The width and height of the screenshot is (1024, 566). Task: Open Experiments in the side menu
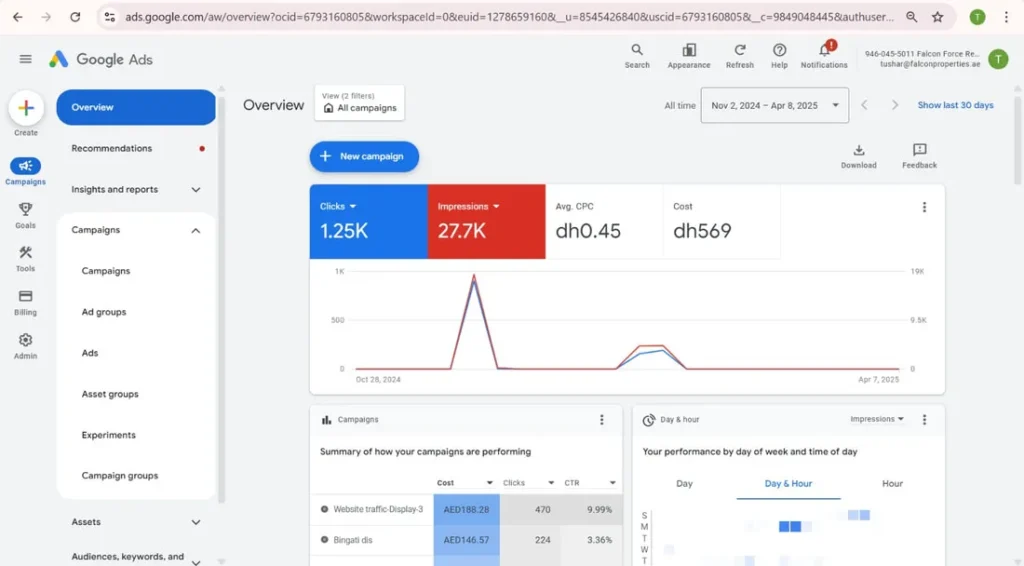coord(108,435)
